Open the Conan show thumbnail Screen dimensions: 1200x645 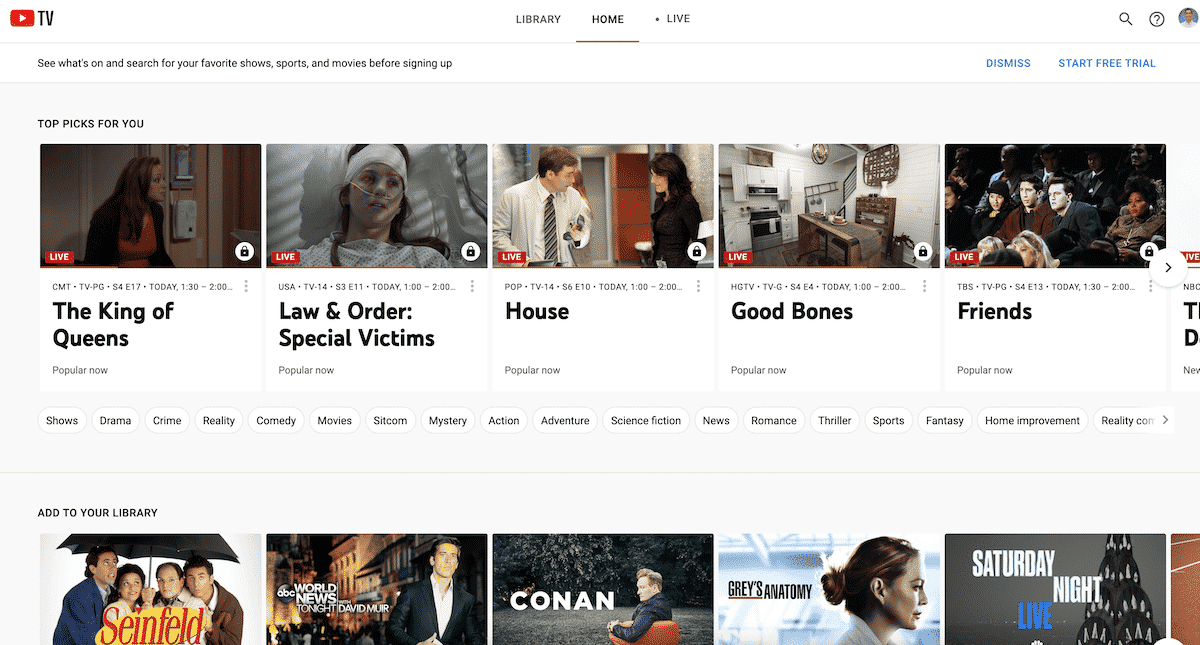[603, 589]
